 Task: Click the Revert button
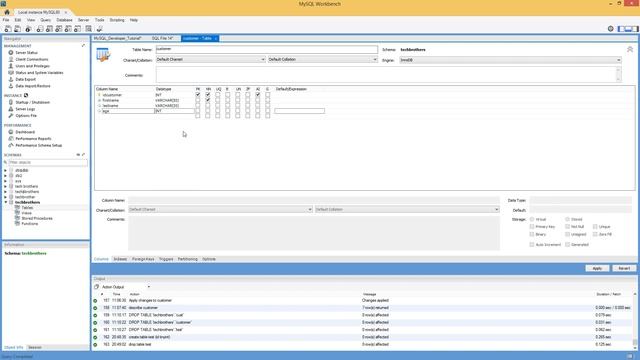click(x=624, y=269)
